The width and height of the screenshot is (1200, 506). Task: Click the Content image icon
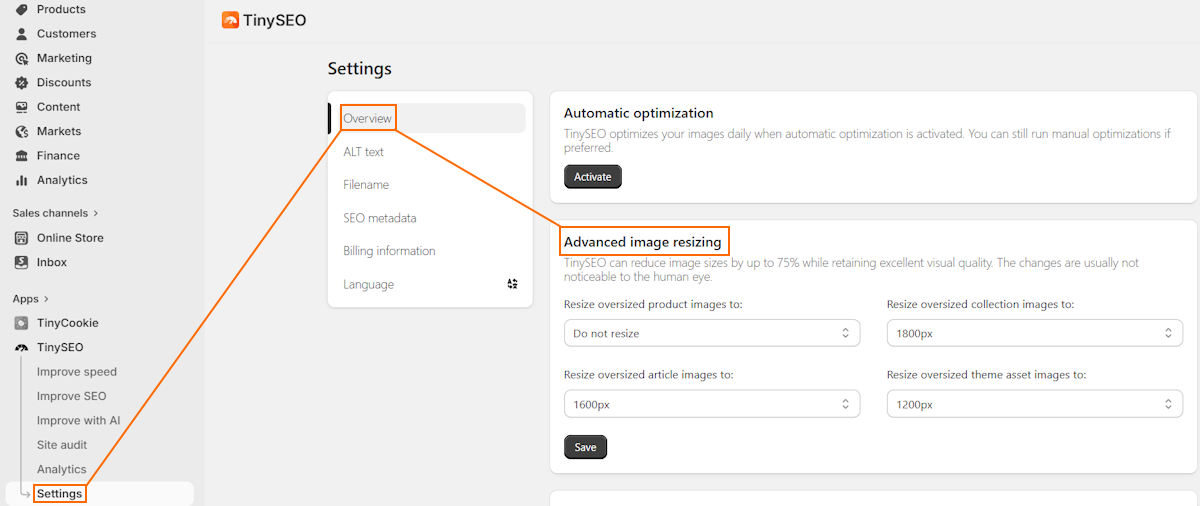click(x=21, y=107)
